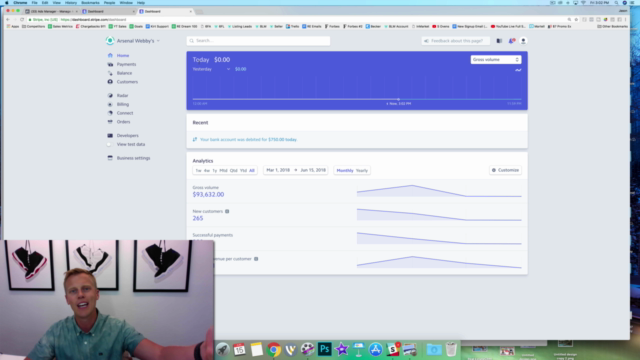The image size is (640, 360).
Task: Open the Customers sidebar icon
Action: tap(110, 82)
